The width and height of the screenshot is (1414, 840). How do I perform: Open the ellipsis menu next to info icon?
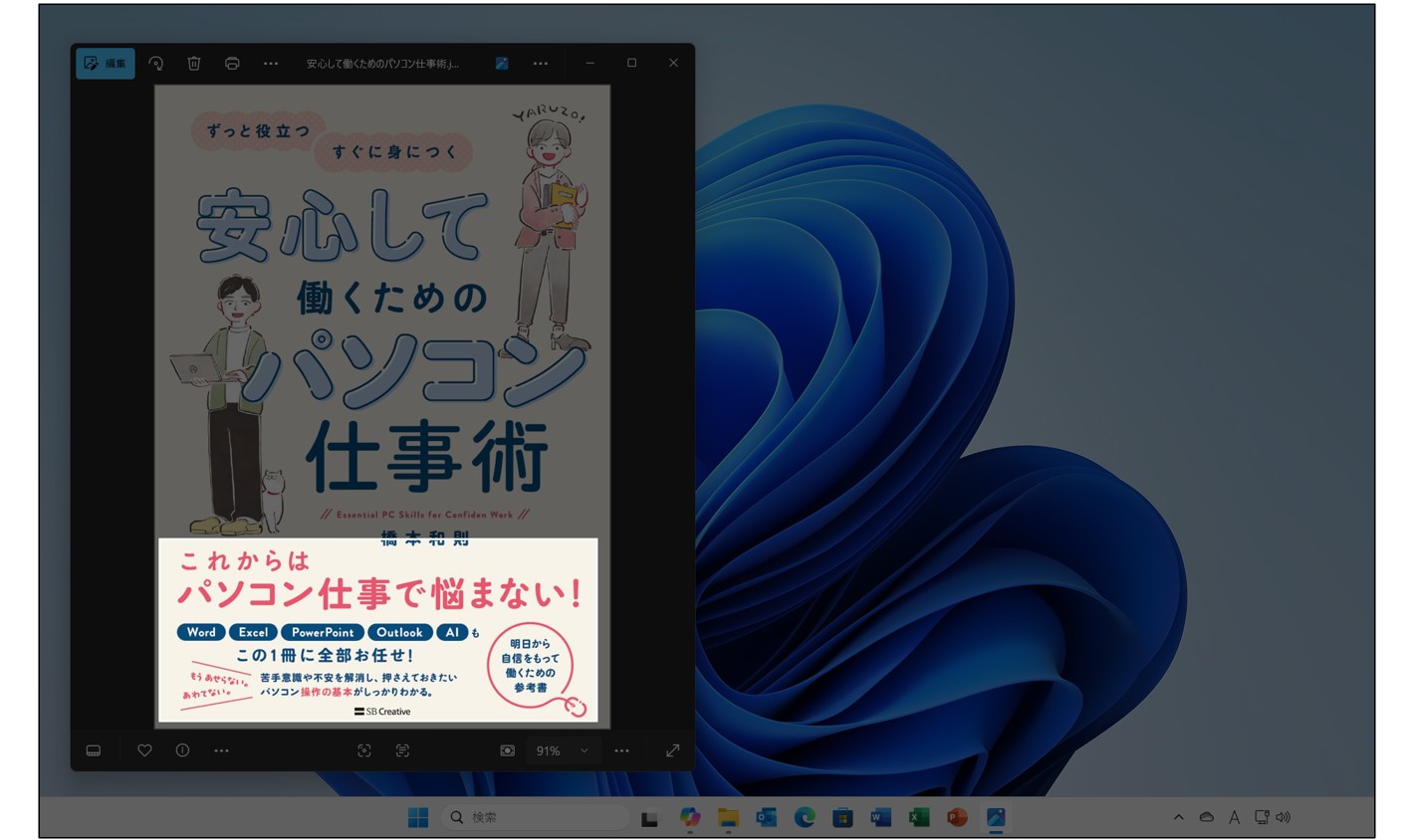pyautogui.click(x=221, y=750)
